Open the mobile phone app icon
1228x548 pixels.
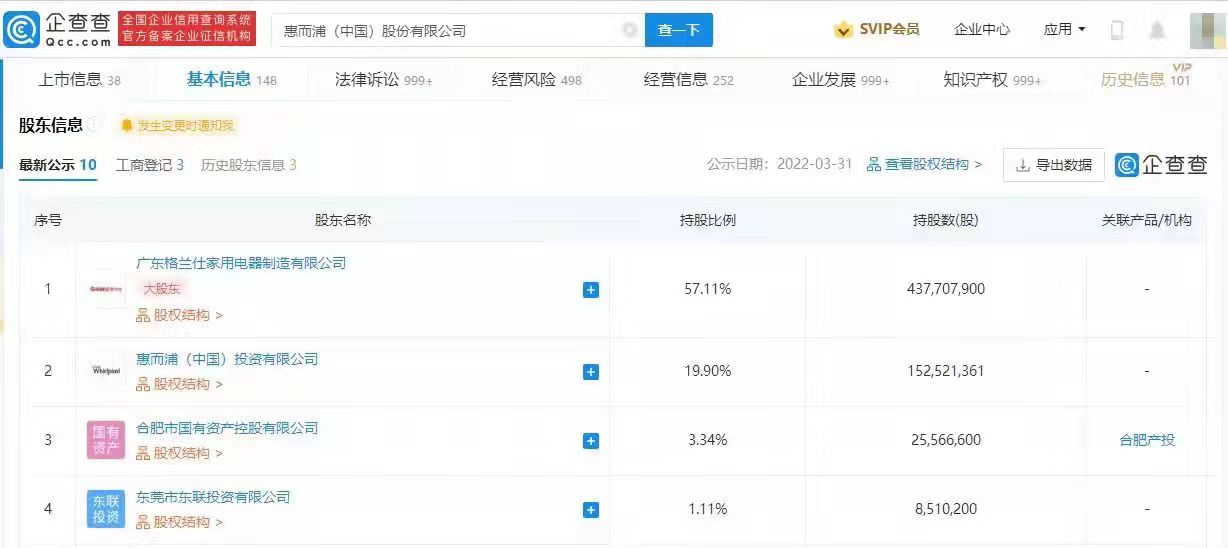tap(1117, 30)
